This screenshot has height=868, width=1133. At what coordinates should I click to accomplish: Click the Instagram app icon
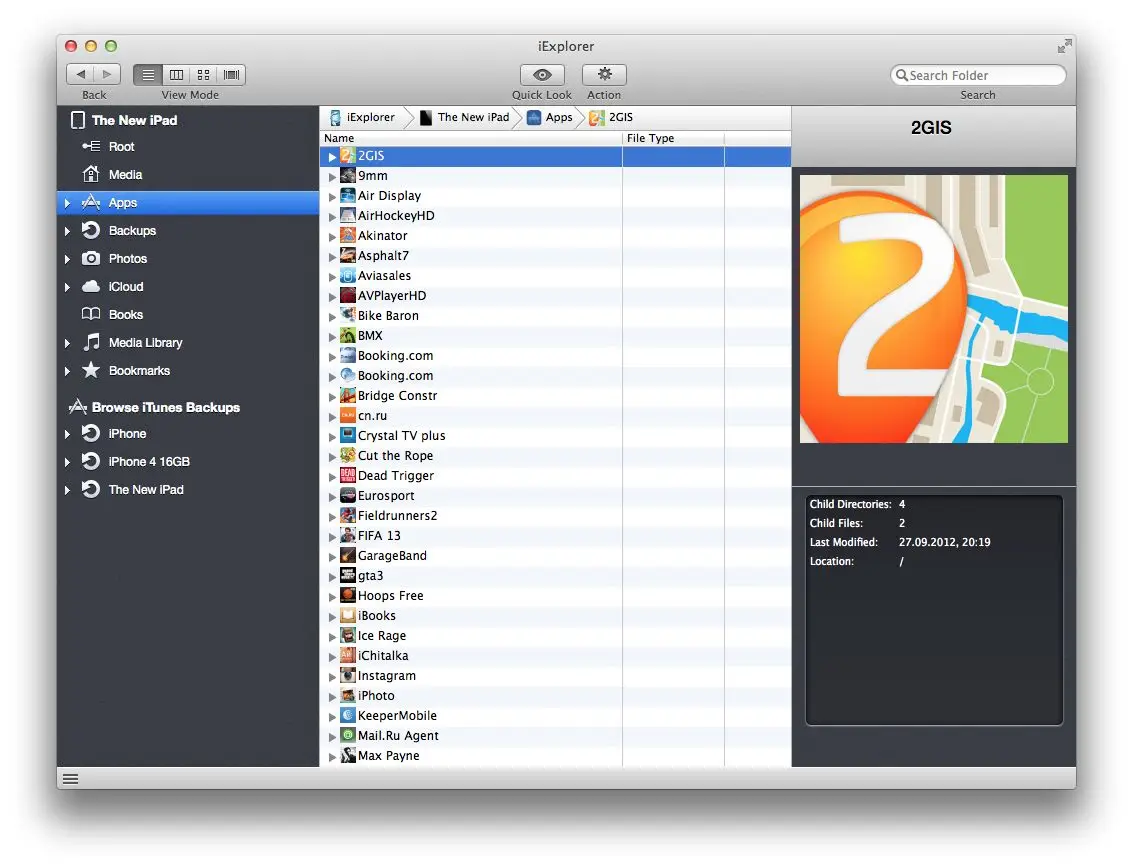348,676
